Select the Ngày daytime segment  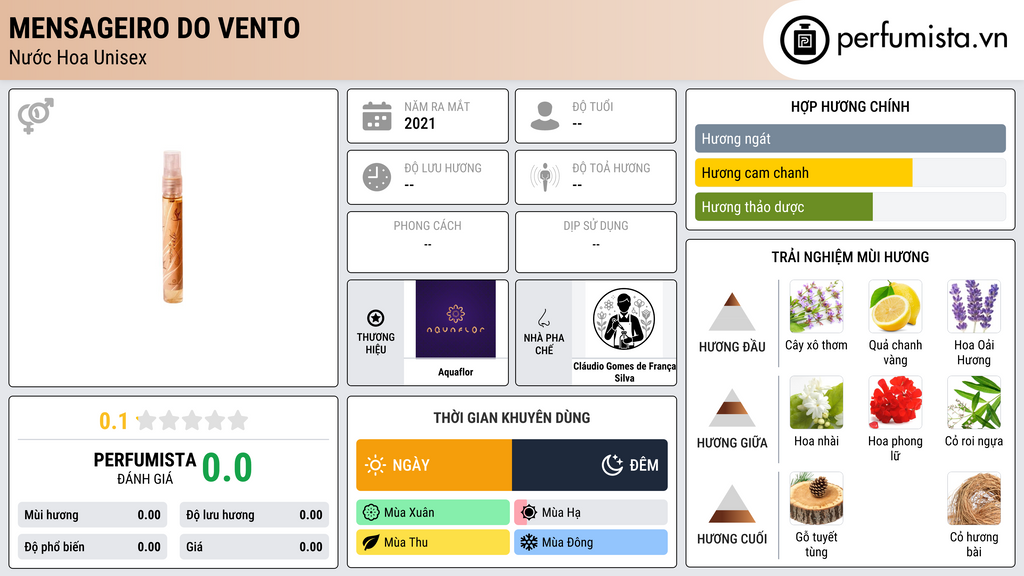pyautogui.click(x=434, y=465)
